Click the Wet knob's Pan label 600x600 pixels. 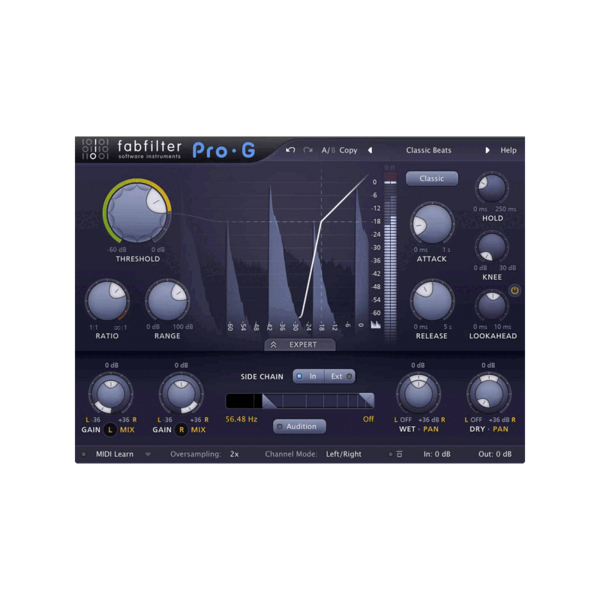tap(431, 429)
